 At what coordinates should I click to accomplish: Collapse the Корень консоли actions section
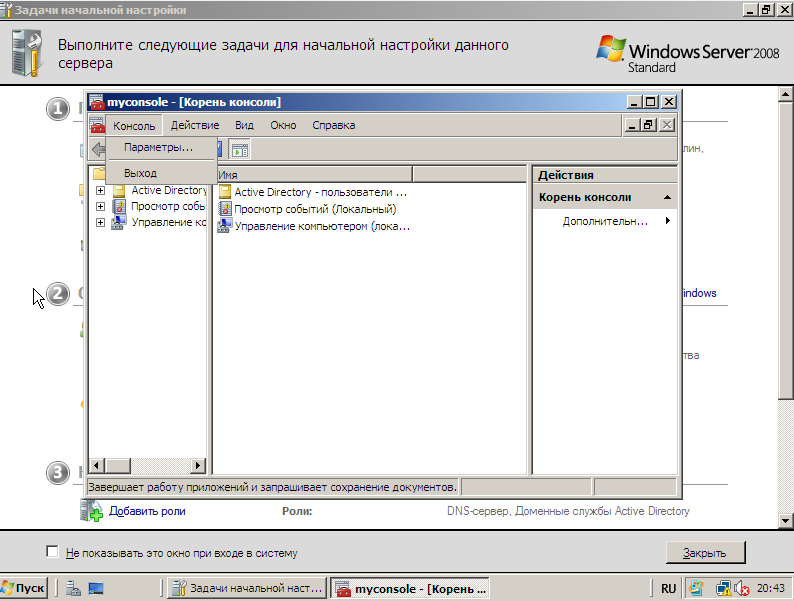click(x=667, y=197)
